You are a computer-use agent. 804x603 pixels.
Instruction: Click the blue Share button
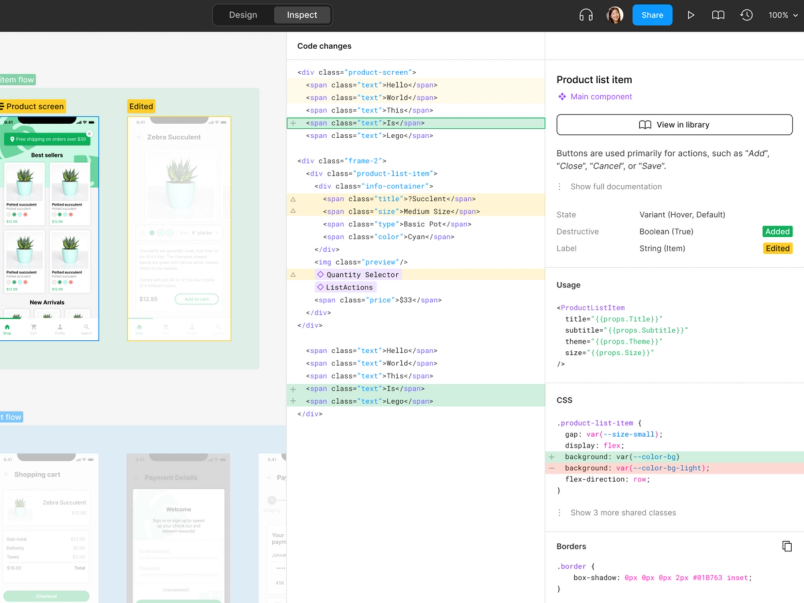click(x=652, y=15)
